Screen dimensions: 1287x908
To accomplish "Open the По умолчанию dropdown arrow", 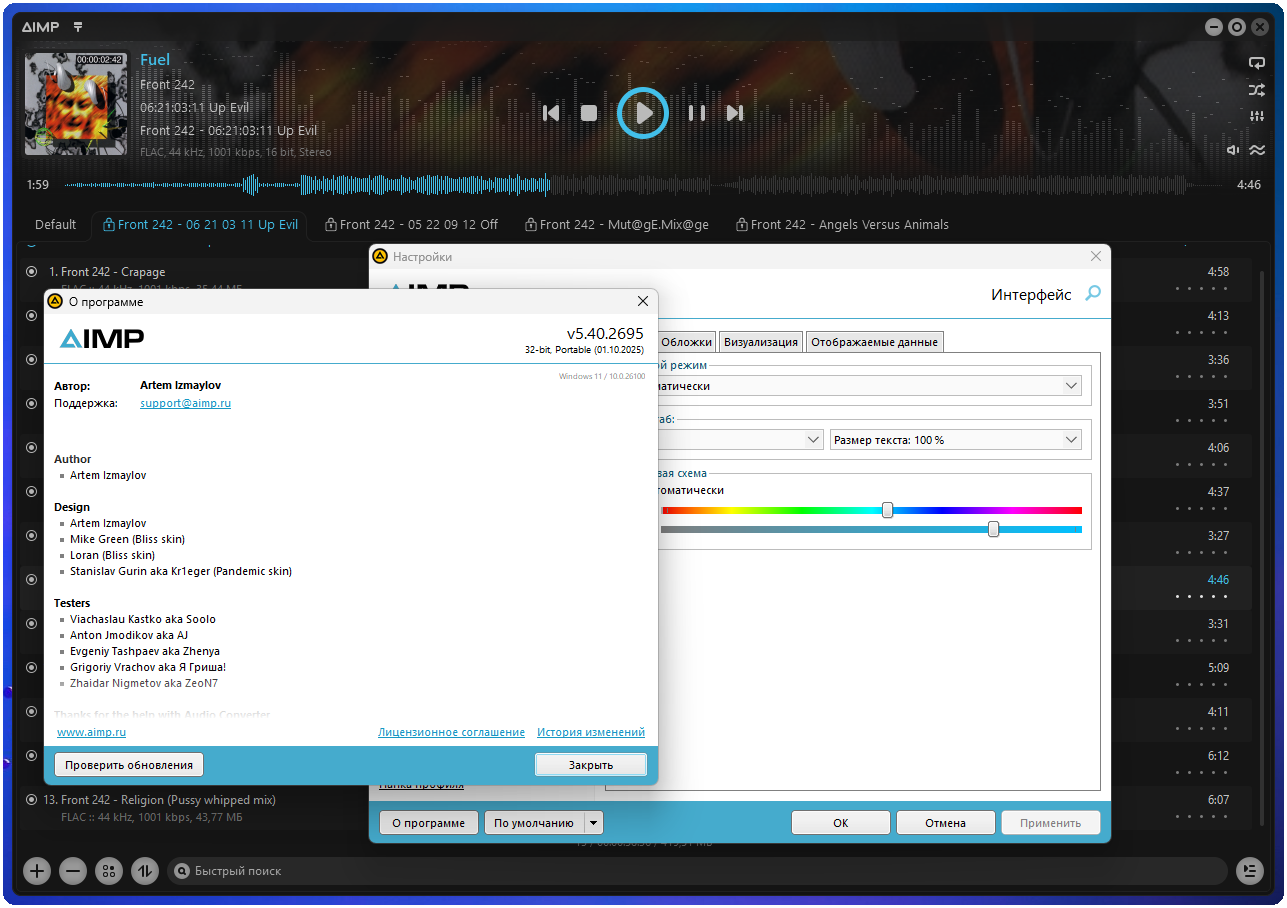I will coord(593,823).
